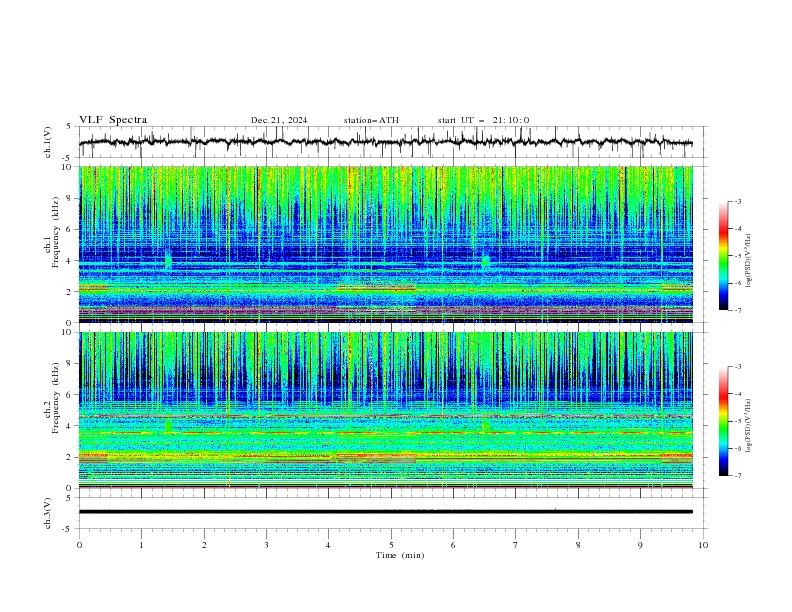The width and height of the screenshot is (792, 612).
Task: Click the "ch.1(V)" waveform axis label
Action: [x=48, y=142]
